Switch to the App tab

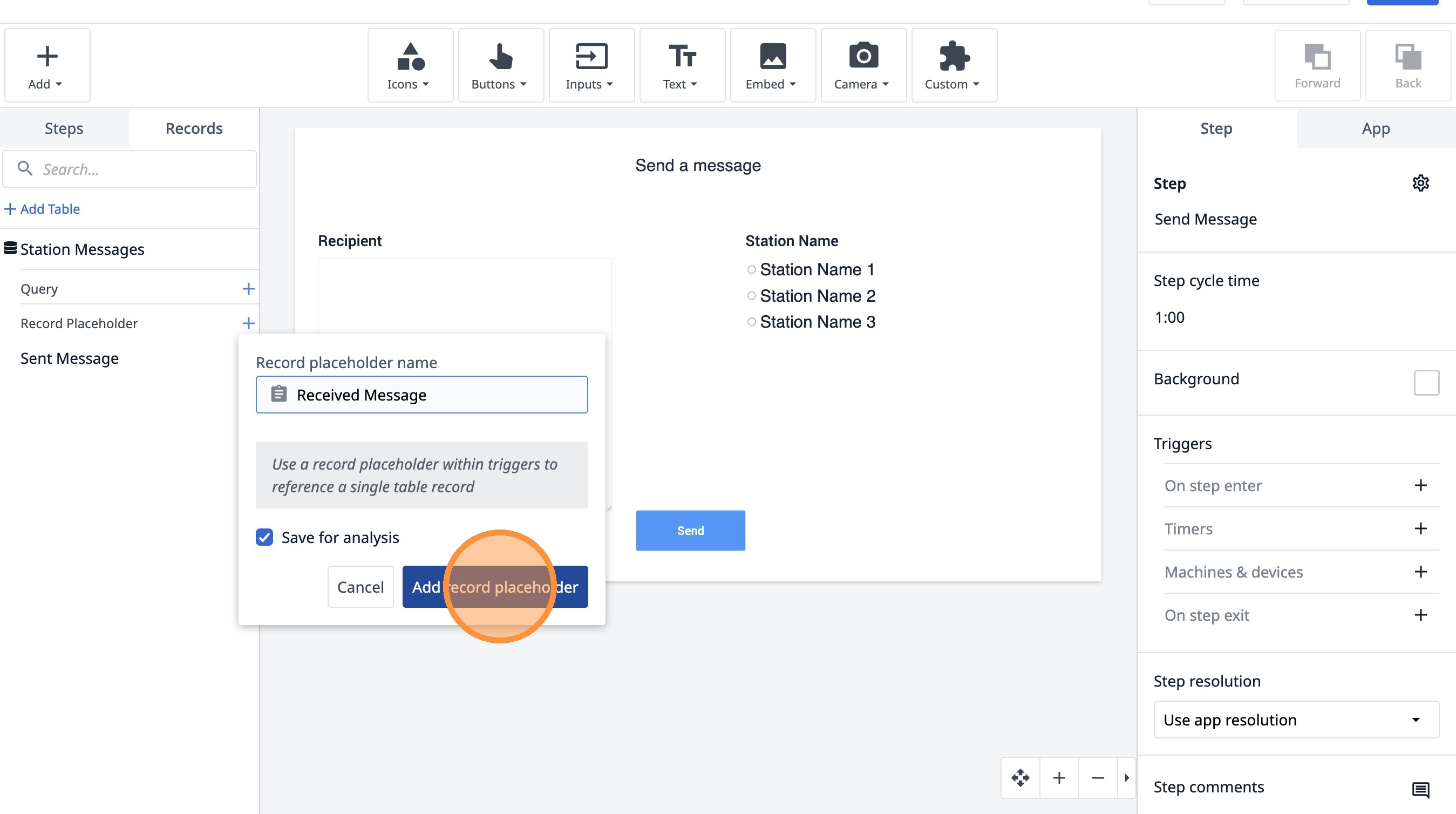click(x=1375, y=128)
